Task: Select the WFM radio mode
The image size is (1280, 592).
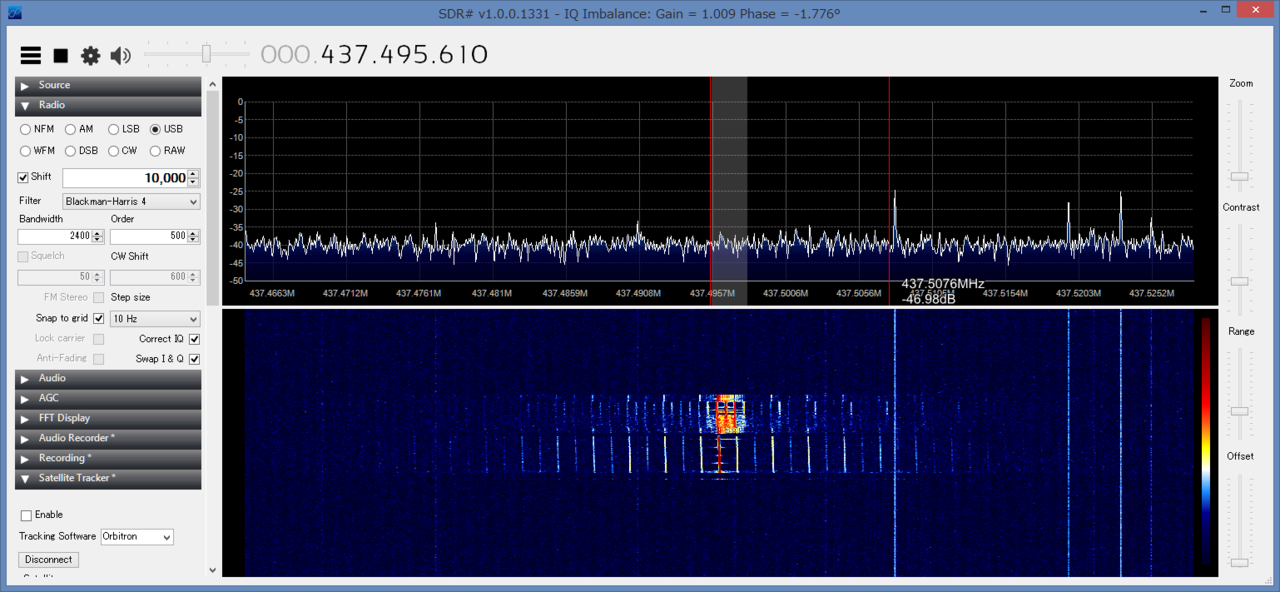Action: coord(38,151)
